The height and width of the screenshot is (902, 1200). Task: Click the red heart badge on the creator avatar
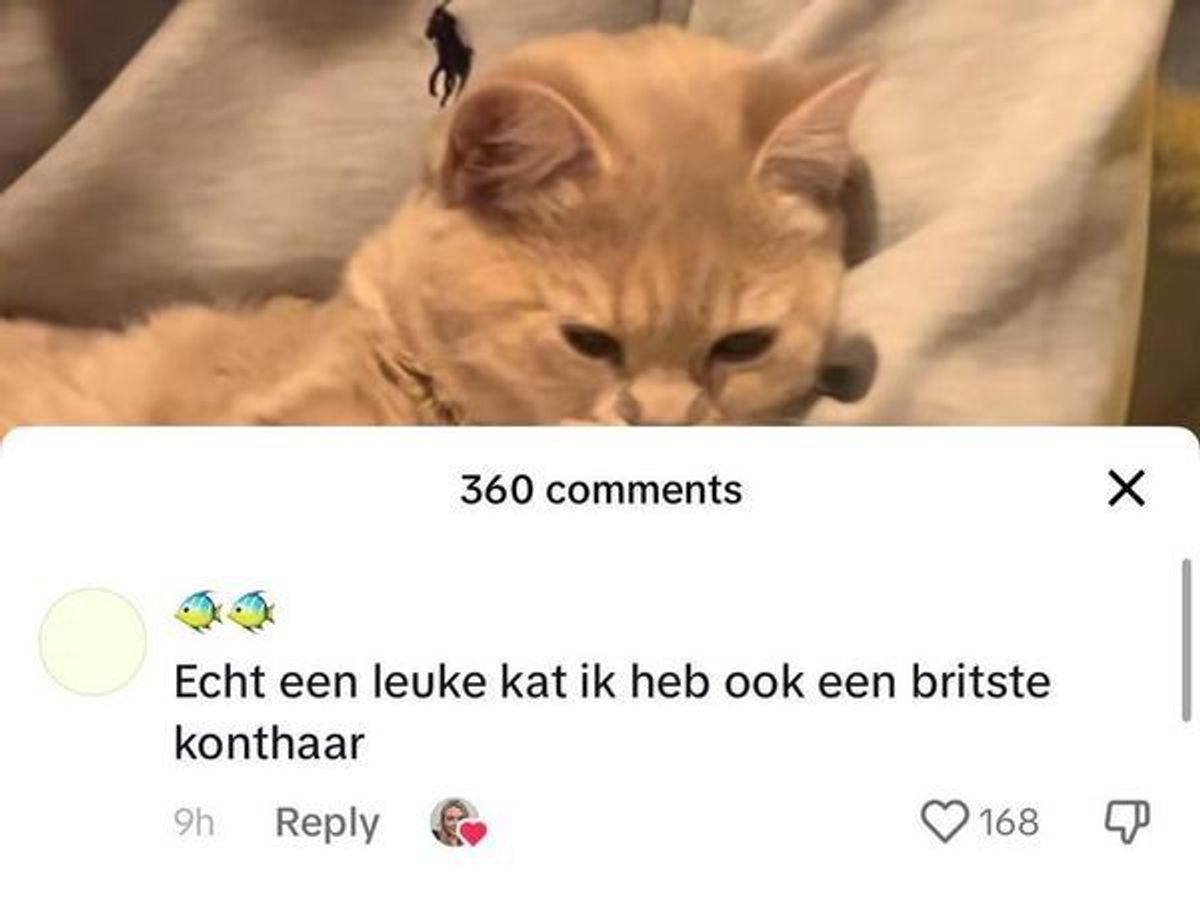point(473,832)
